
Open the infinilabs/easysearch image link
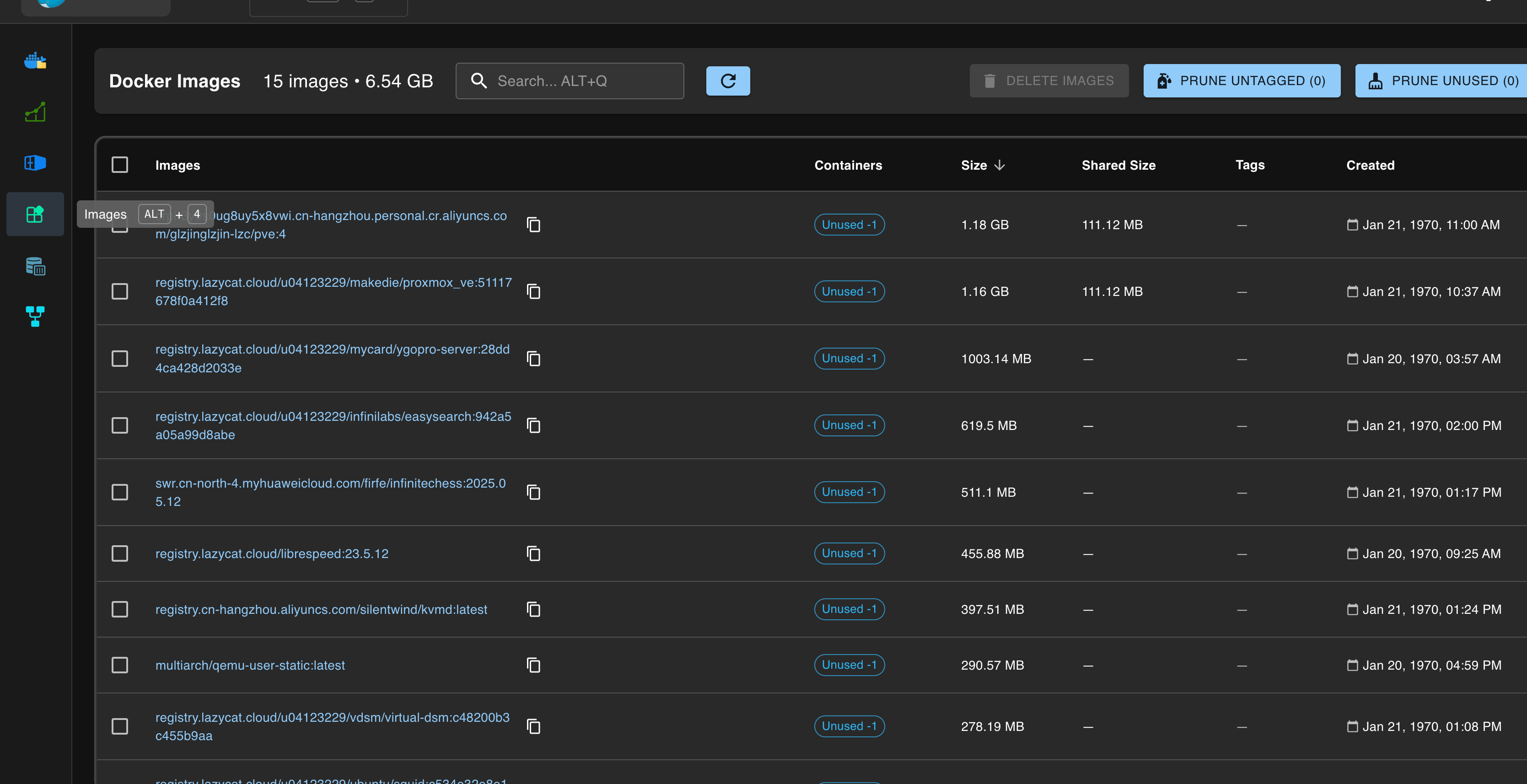[333, 425]
